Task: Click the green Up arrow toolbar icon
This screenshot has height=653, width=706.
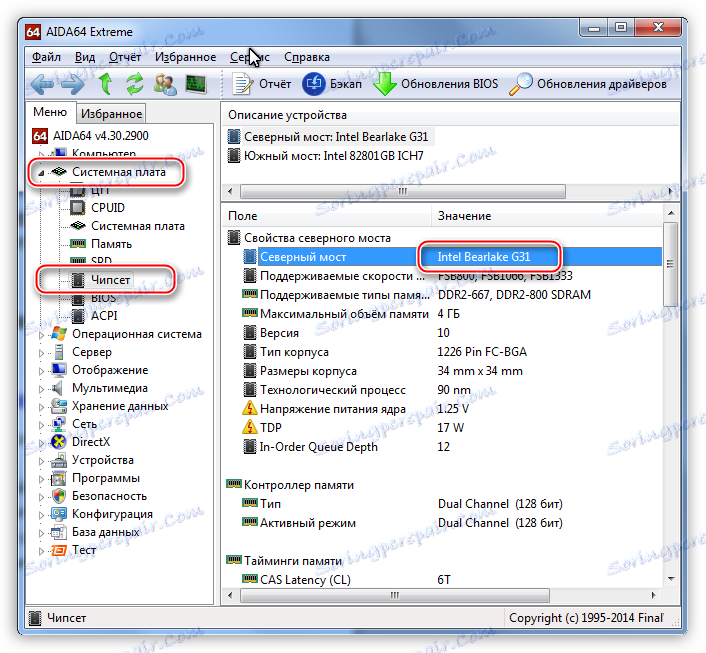Action: tap(105, 84)
